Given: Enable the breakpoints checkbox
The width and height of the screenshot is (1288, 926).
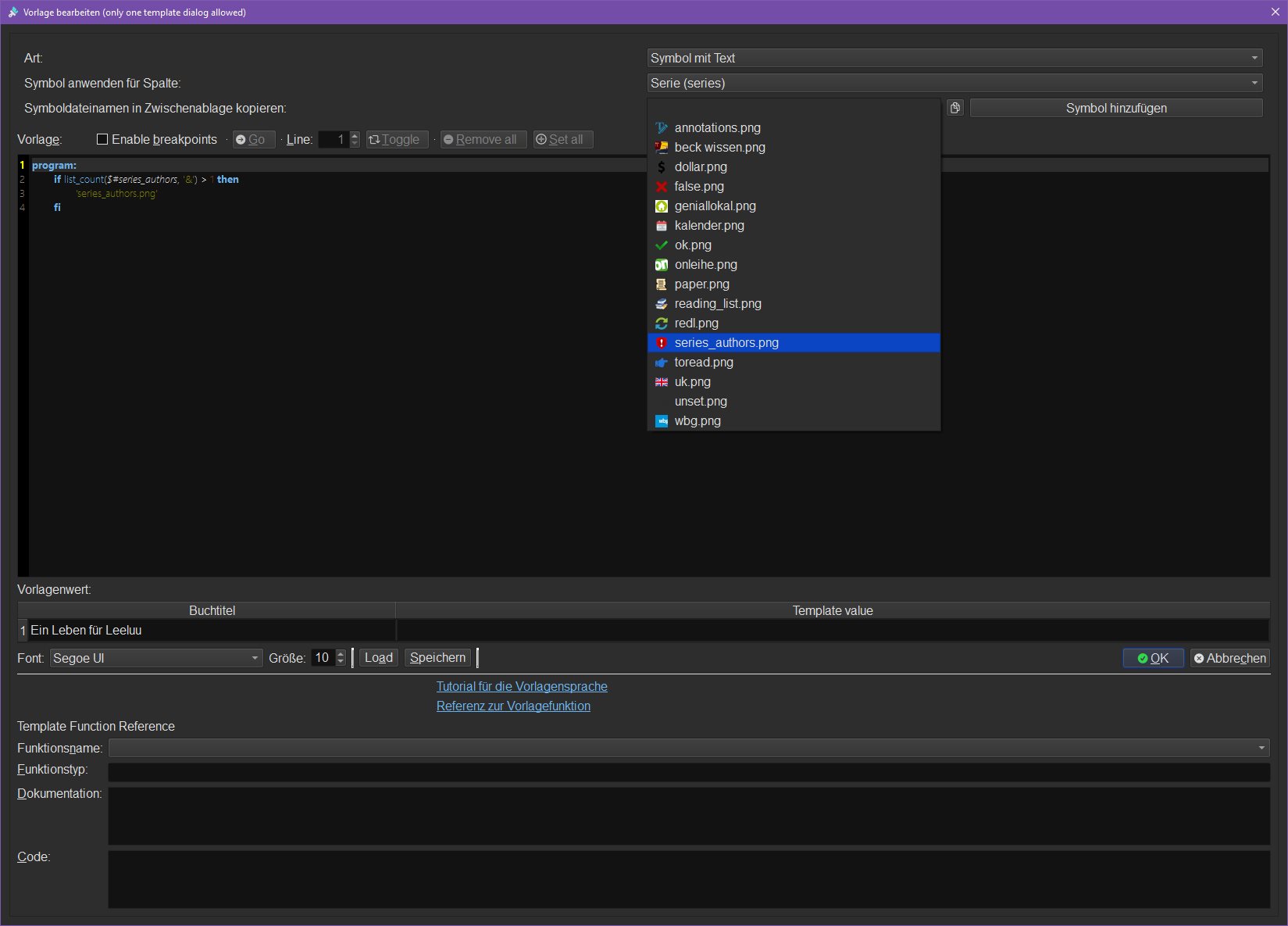Looking at the screenshot, I should pos(102,139).
